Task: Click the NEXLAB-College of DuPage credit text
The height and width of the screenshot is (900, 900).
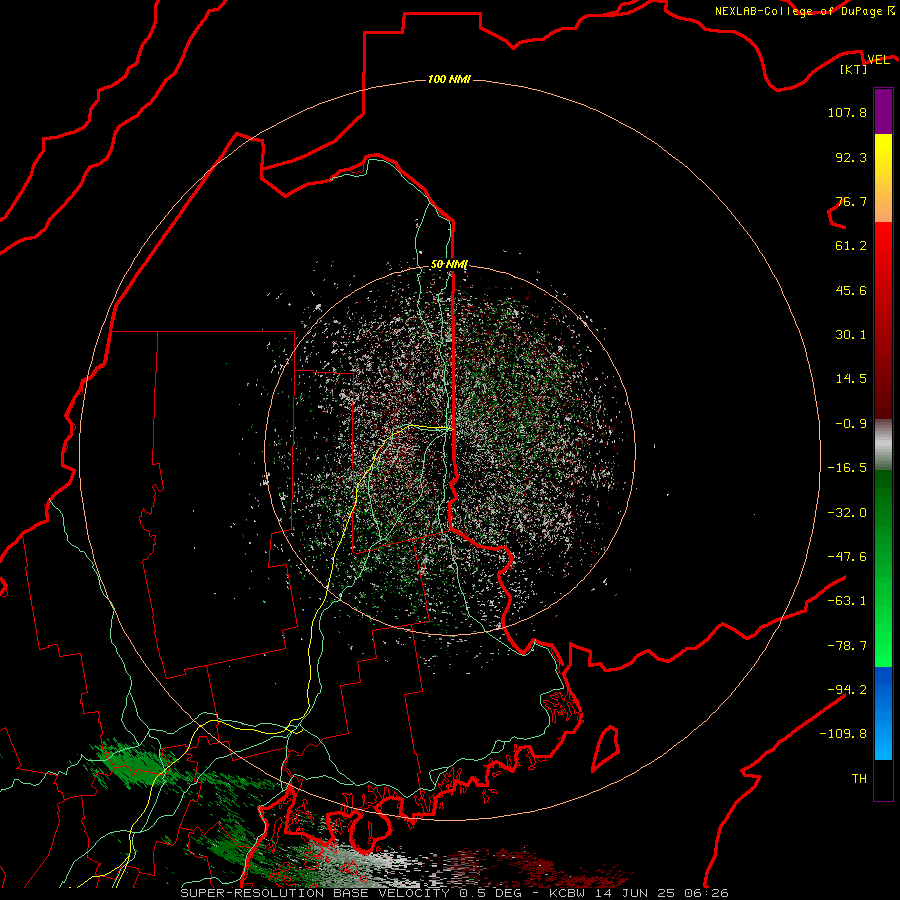Action: tap(804, 11)
